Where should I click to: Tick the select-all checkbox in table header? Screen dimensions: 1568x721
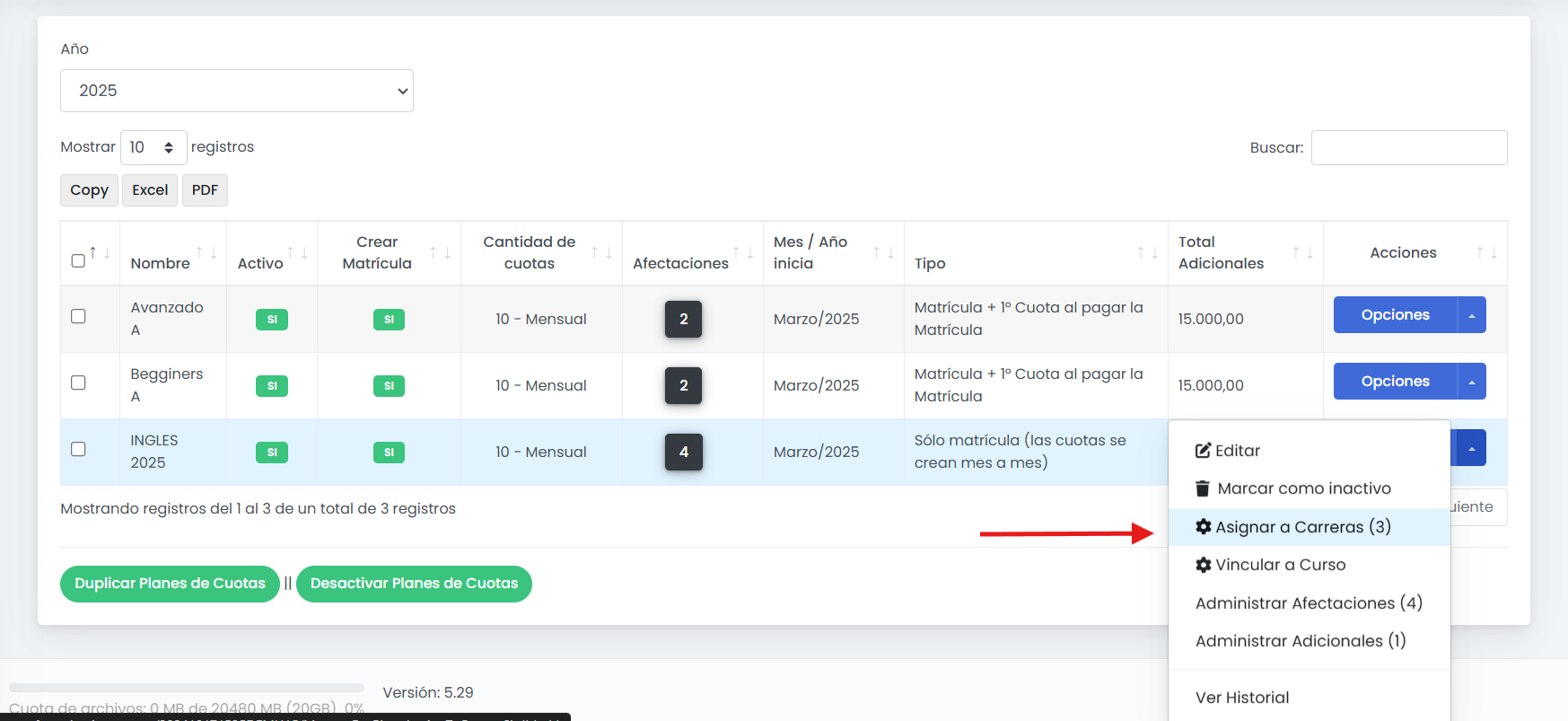78,261
